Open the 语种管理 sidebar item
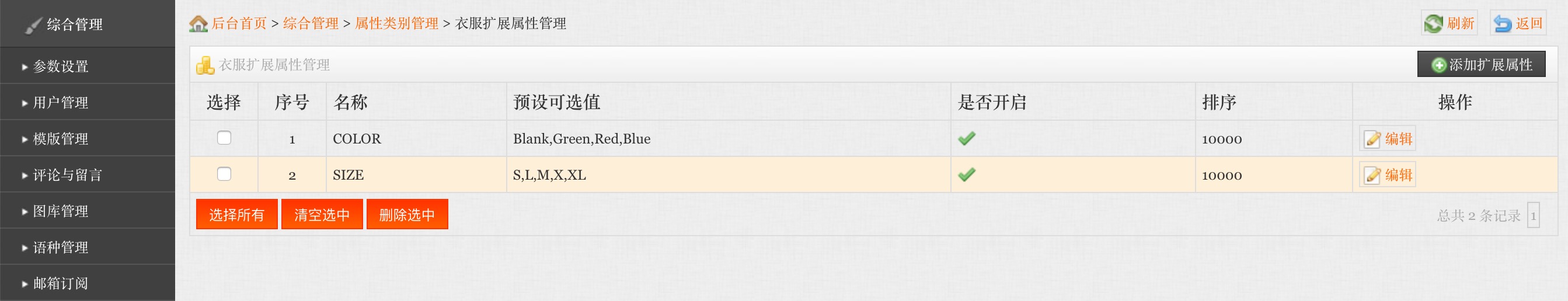This screenshot has width=1568, height=301. pyautogui.click(x=60, y=247)
